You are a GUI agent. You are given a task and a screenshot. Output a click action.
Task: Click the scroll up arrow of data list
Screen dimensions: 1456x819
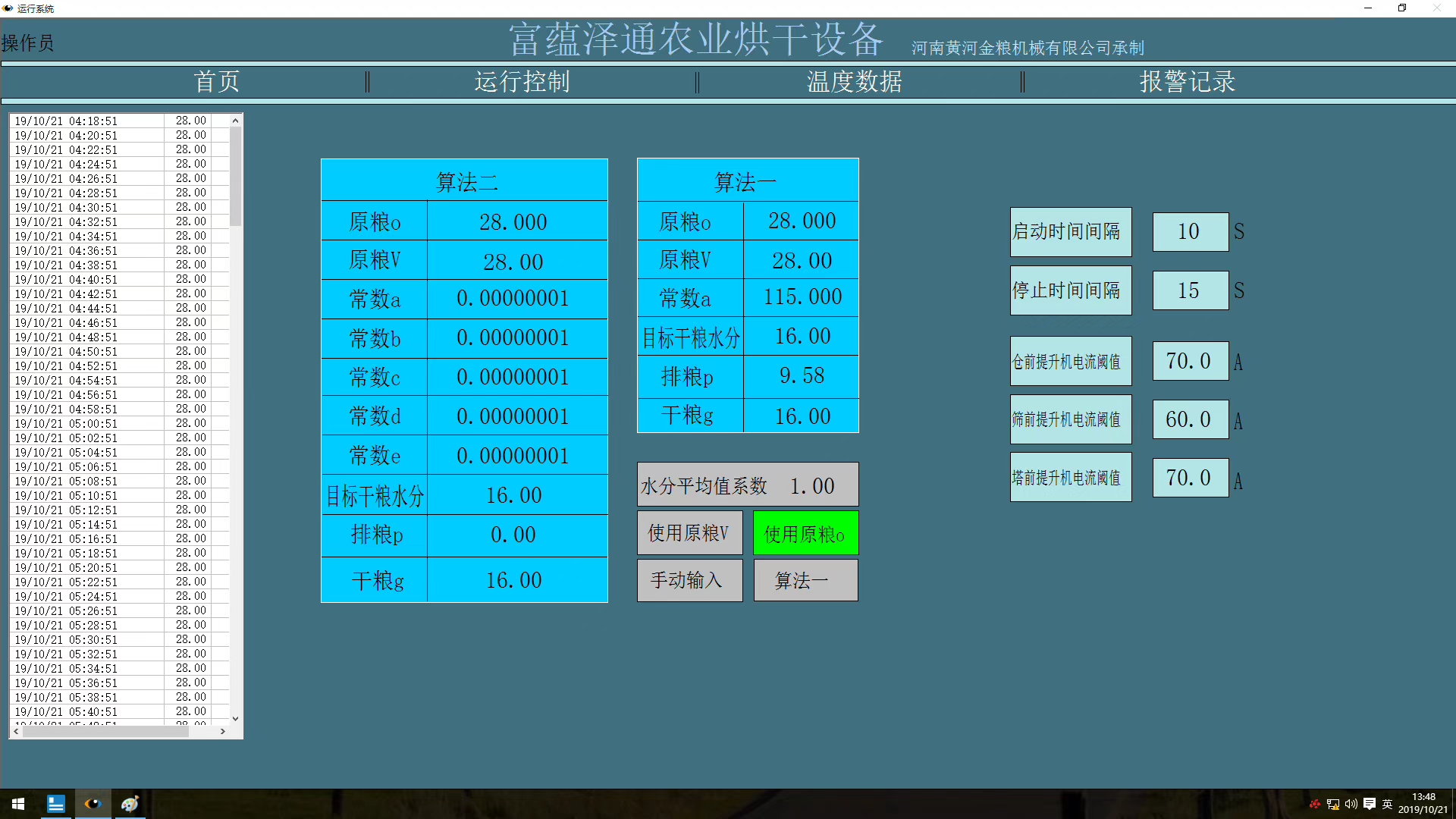click(235, 121)
